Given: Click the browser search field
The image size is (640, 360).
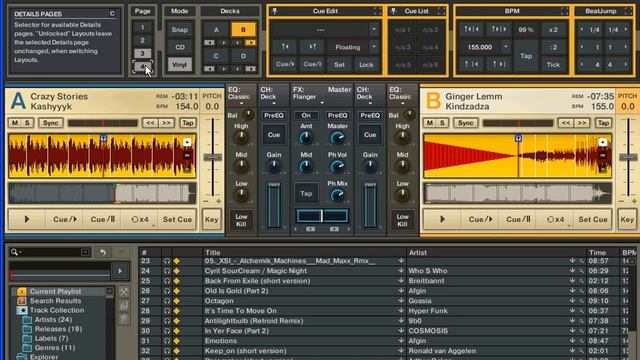Looking at the screenshot, I should point(50,252).
